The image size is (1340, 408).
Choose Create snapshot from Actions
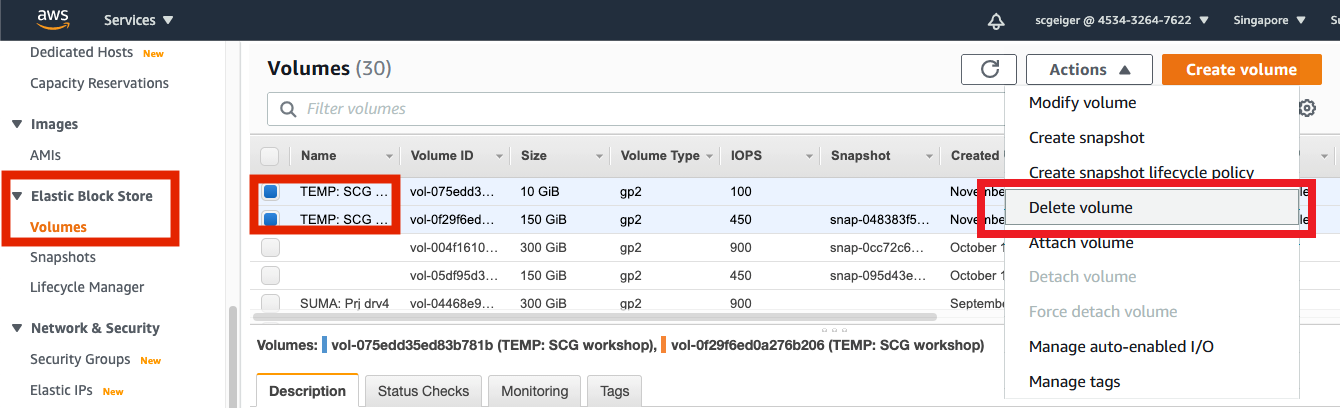click(x=1087, y=137)
